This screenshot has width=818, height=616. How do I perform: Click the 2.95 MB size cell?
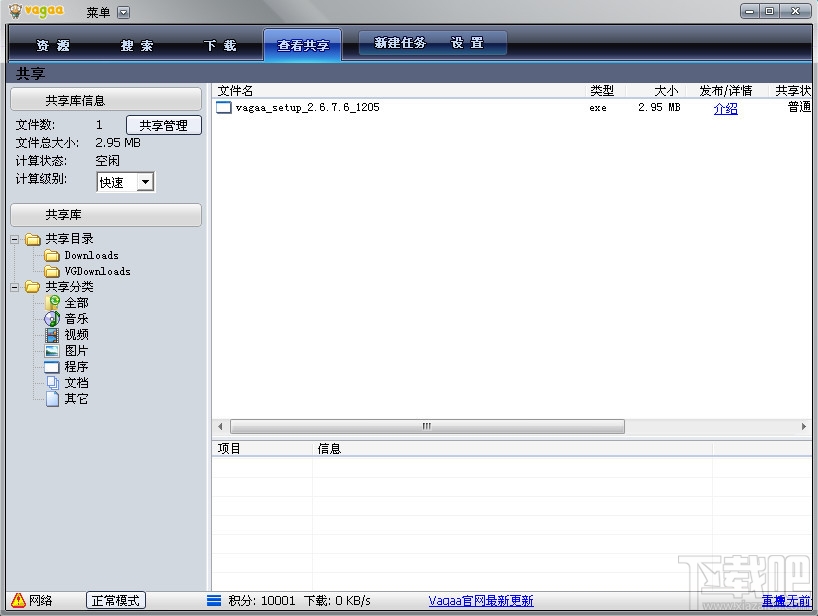point(659,107)
